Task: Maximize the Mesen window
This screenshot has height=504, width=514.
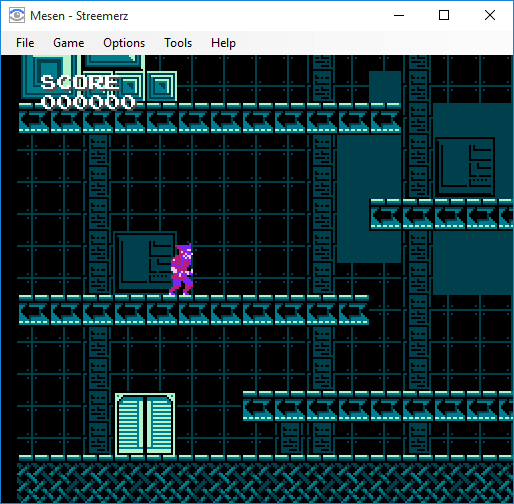Action: tap(444, 15)
